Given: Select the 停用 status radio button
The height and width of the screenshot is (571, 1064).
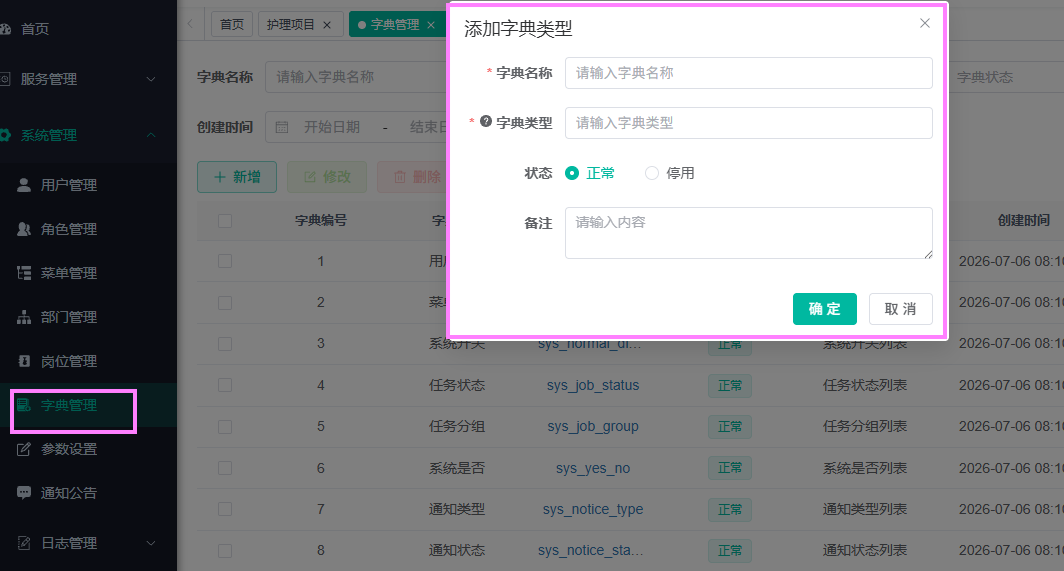Looking at the screenshot, I should (651, 173).
